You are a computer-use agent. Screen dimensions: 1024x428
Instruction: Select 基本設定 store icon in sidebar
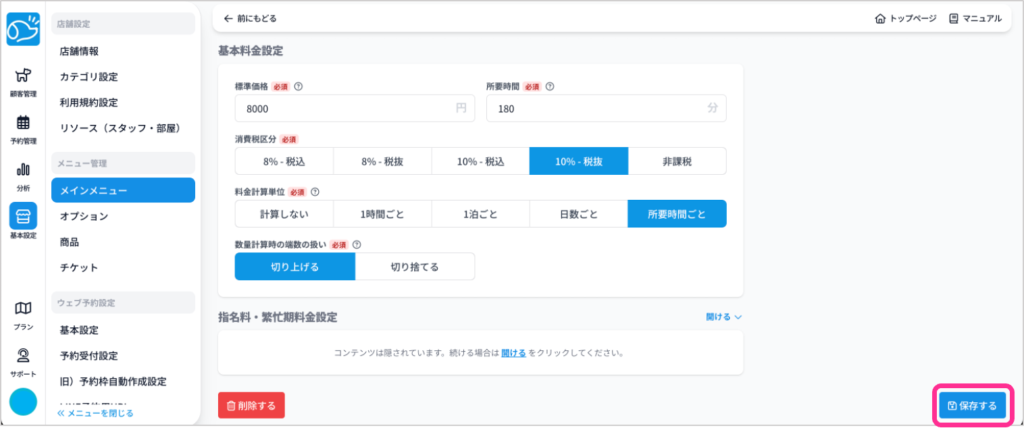pyautogui.click(x=22, y=221)
